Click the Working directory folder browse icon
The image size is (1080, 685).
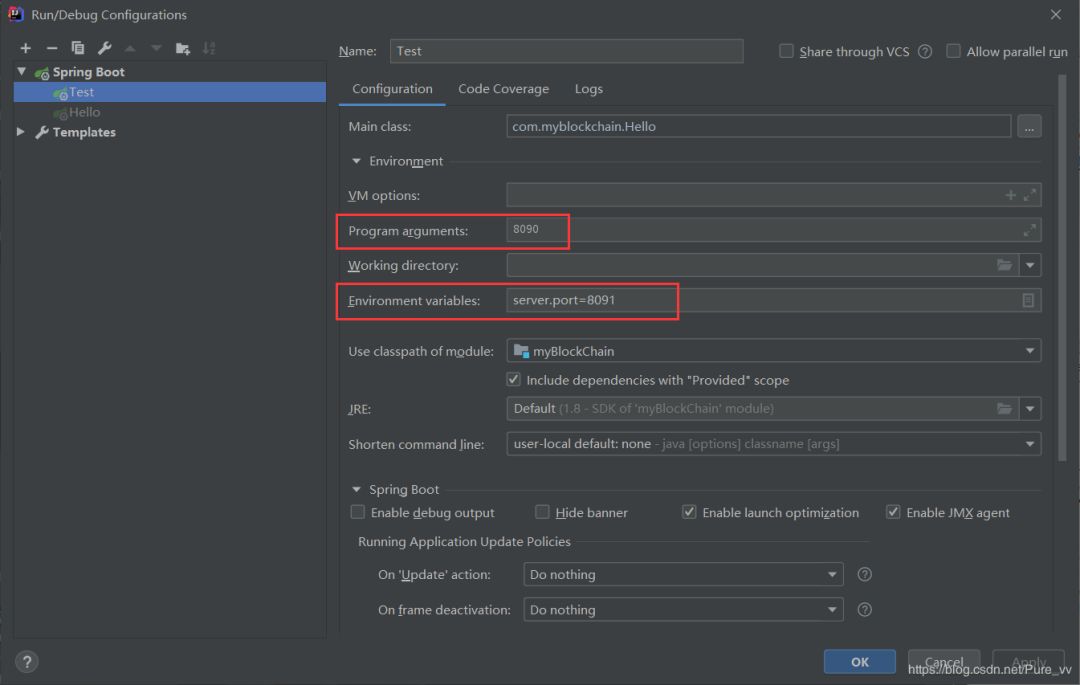pyautogui.click(x=1004, y=265)
